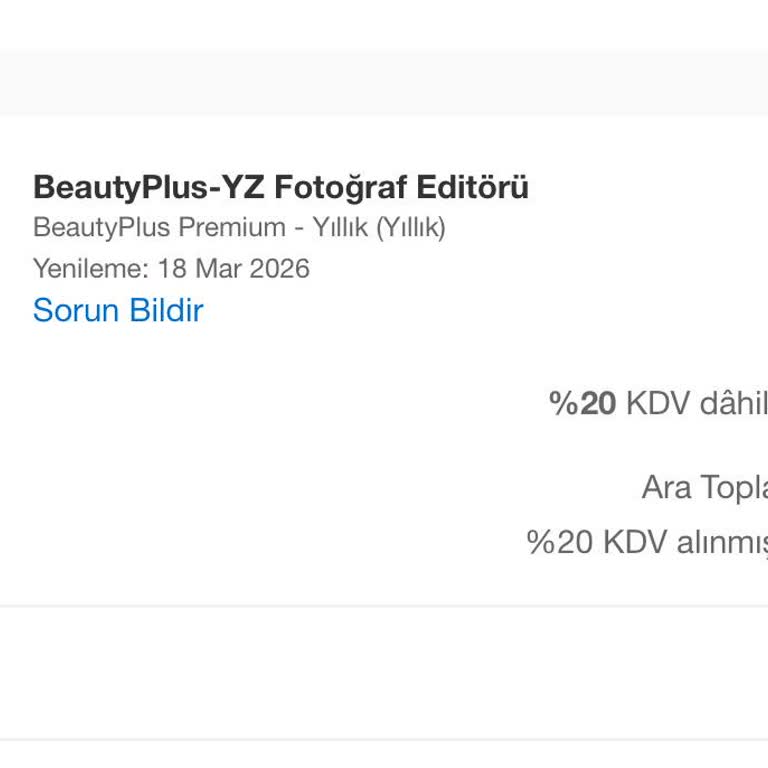Screen dimensions: 768x768
Task: Click the renewal date 18 Mar 2026
Action: tap(234, 269)
